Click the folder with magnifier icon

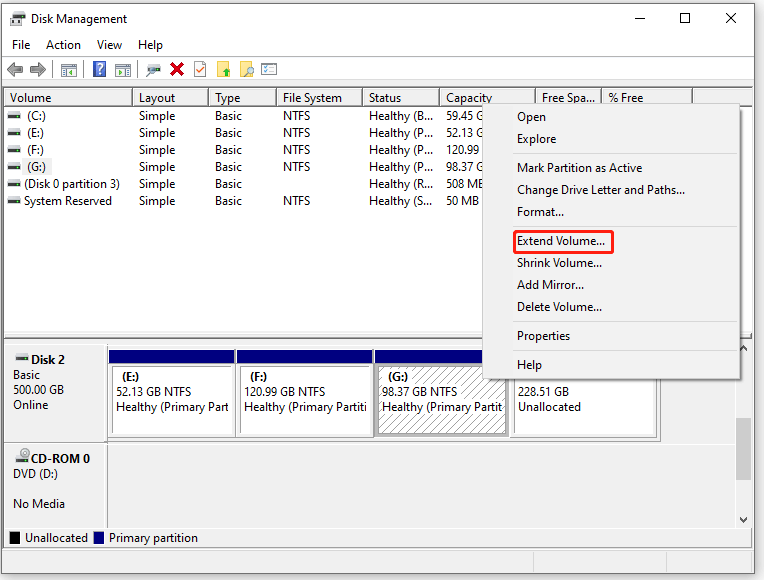(x=247, y=70)
